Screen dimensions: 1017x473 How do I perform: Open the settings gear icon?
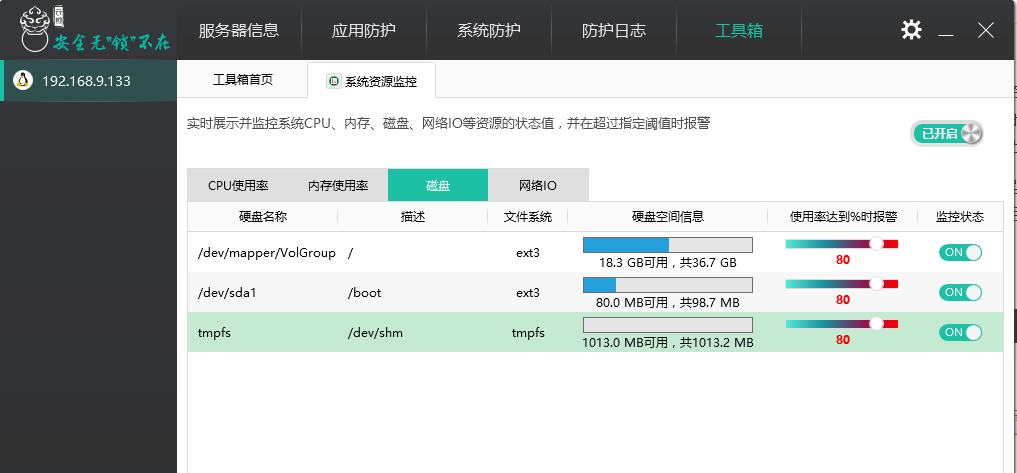point(911,30)
